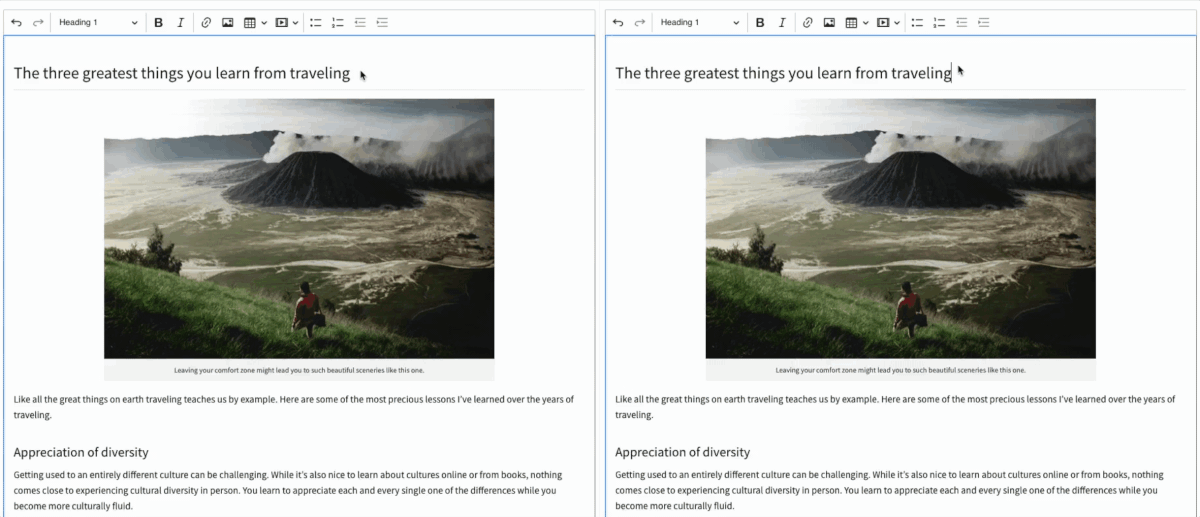Click Undo in the left editor toolbar
Viewport: 1200px width, 517px height.
pyautogui.click(x=16, y=23)
